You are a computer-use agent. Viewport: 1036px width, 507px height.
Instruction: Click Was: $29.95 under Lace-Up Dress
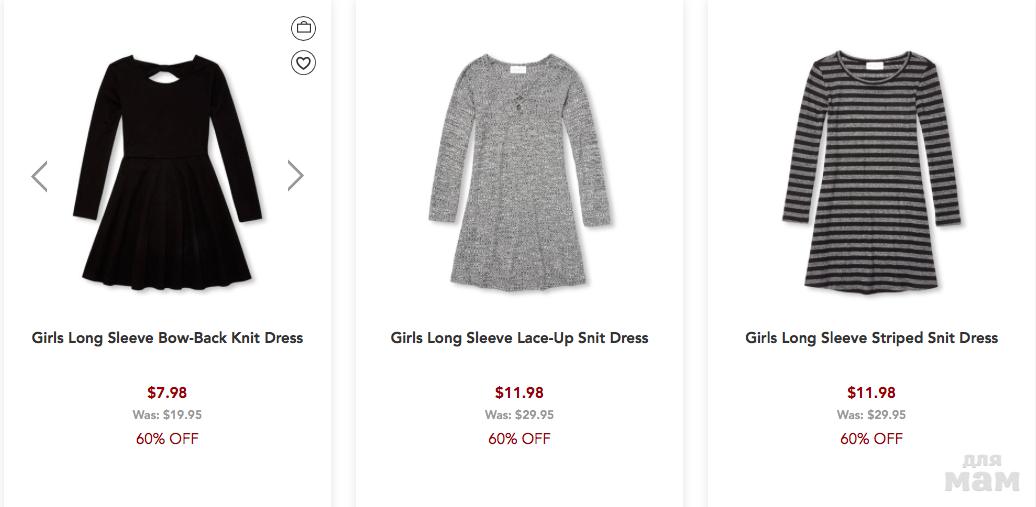[x=519, y=415]
